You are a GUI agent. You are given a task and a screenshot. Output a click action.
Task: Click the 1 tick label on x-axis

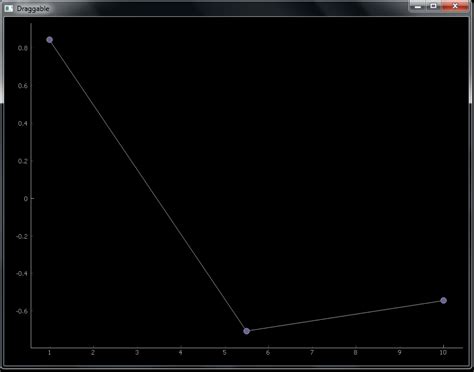50,353
